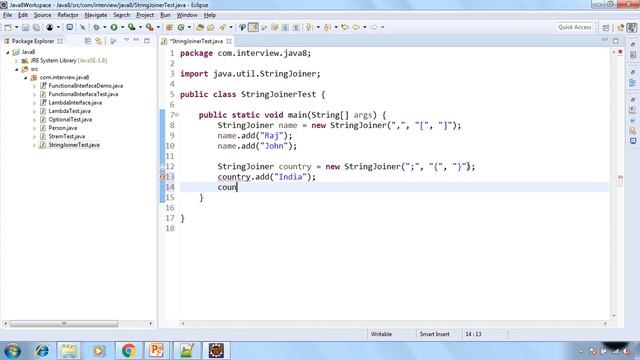This screenshot has width=640, height=360.
Task: Open dropdown arrow next to Debug icon
Action: 104,27
